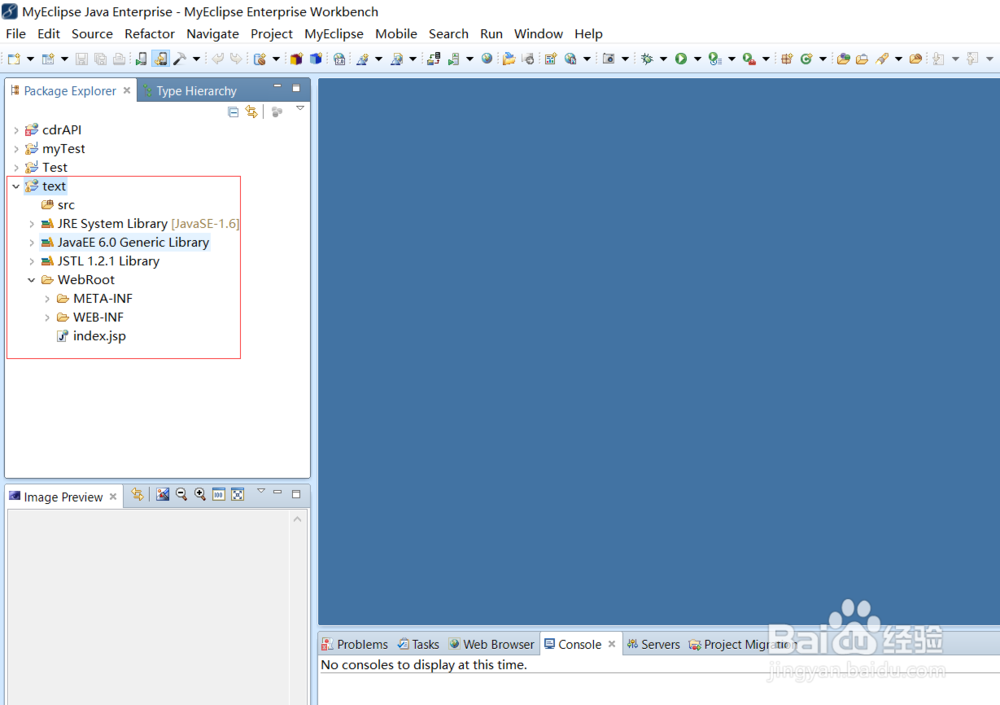Expand JavaEE 6.0 Generic Library node
The height and width of the screenshot is (705, 1000).
pyautogui.click(x=31, y=242)
